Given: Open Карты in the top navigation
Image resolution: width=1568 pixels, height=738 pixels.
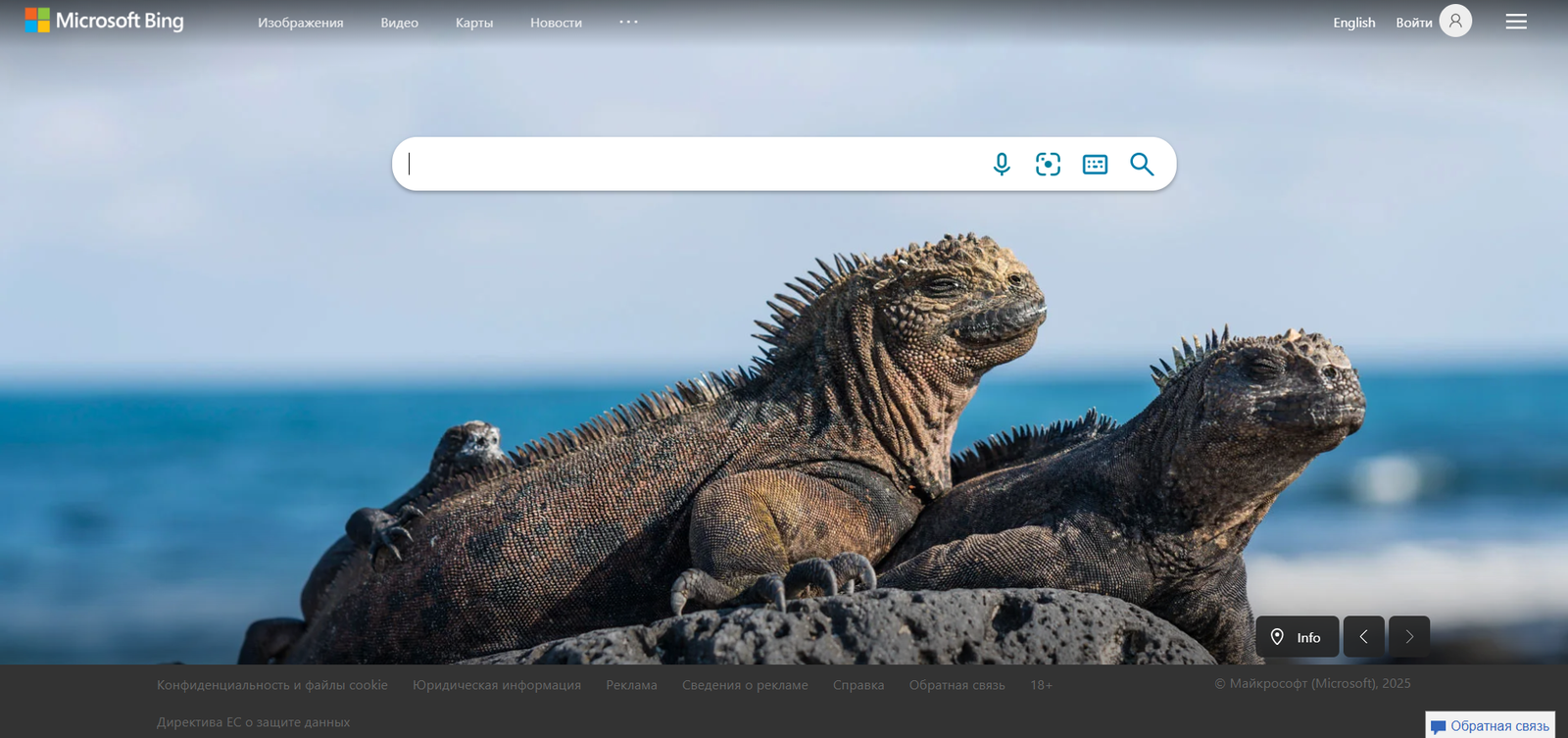Looking at the screenshot, I should [474, 23].
